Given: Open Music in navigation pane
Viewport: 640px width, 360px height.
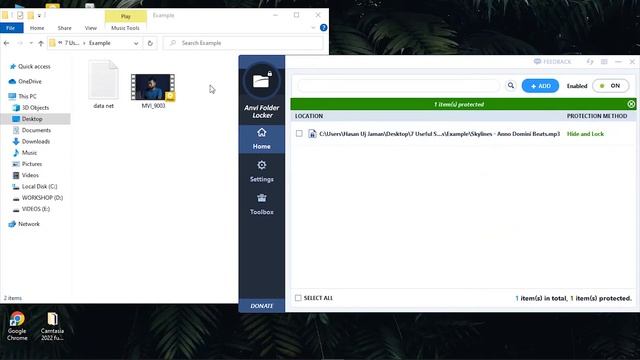Looking at the screenshot, I should 29,153.
